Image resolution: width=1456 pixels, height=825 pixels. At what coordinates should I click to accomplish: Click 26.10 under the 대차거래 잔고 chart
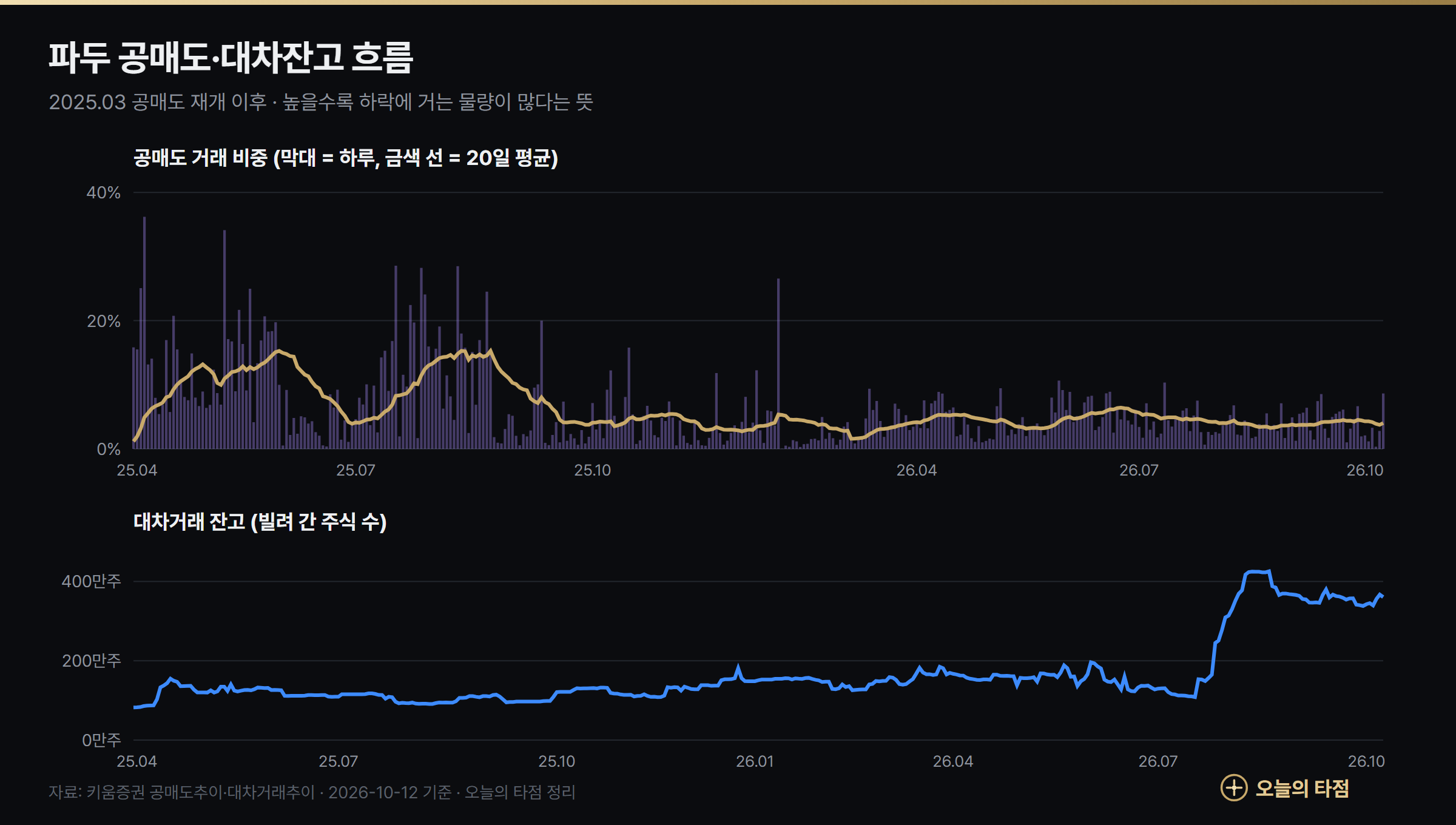(1366, 761)
